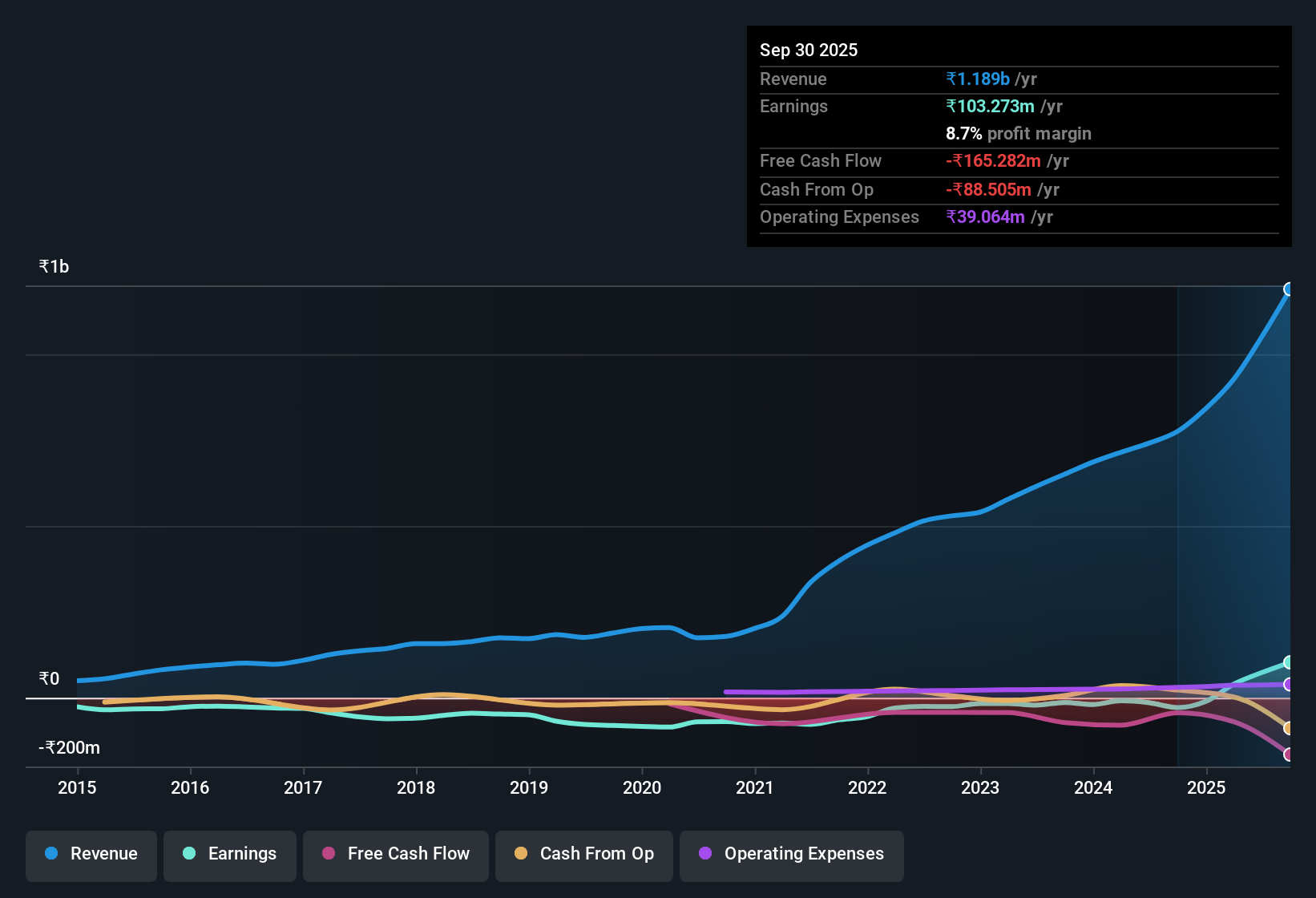
Task: Click the ₹0 axis gridline label
Action: (50, 679)
